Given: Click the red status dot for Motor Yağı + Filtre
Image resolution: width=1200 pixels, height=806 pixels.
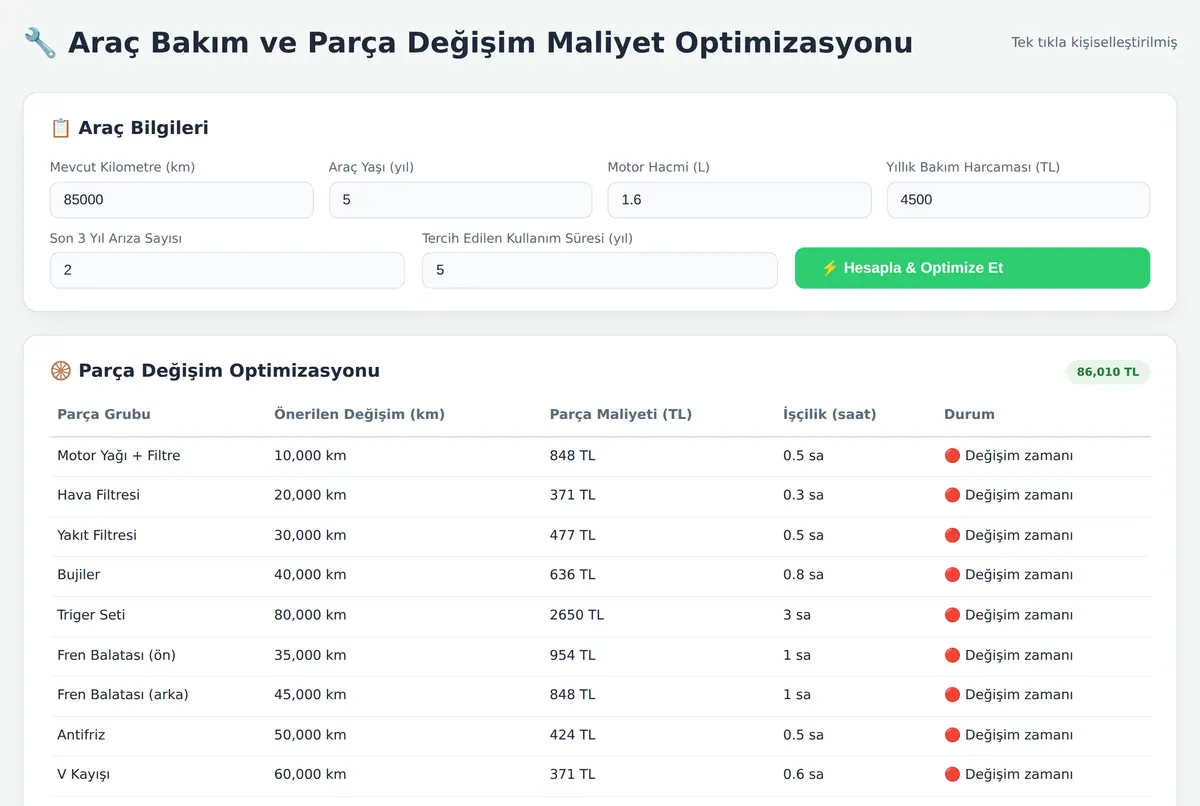Looking at the screenshot, I should click(952, 456).
